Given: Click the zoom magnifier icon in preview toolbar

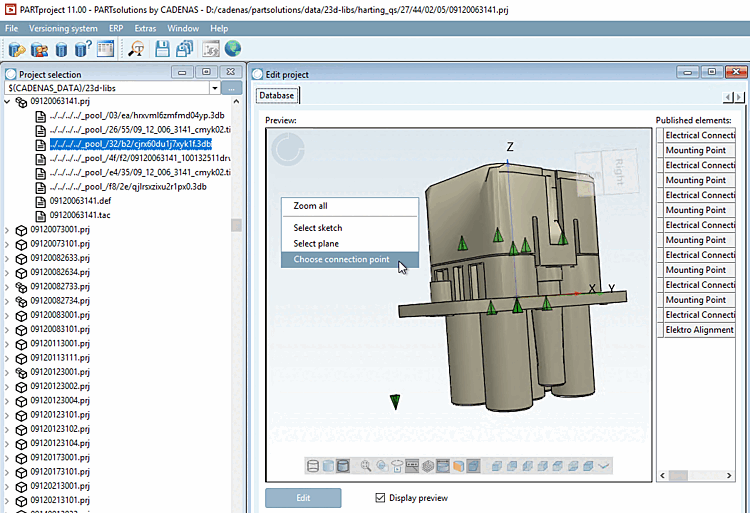Looking at the screenshot, I should (367, 466).
